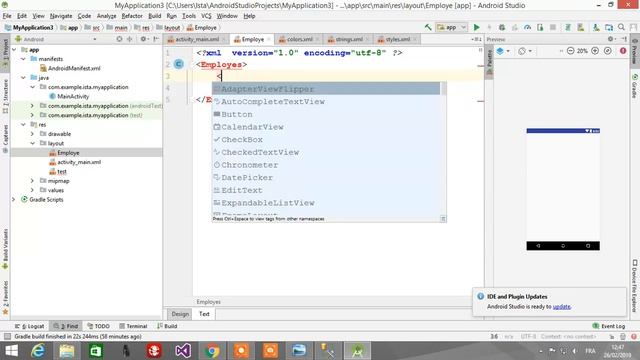Click the Search Everywhere magnifier icon
Viewport: 640px width, 360px height.
coord(621,27)
